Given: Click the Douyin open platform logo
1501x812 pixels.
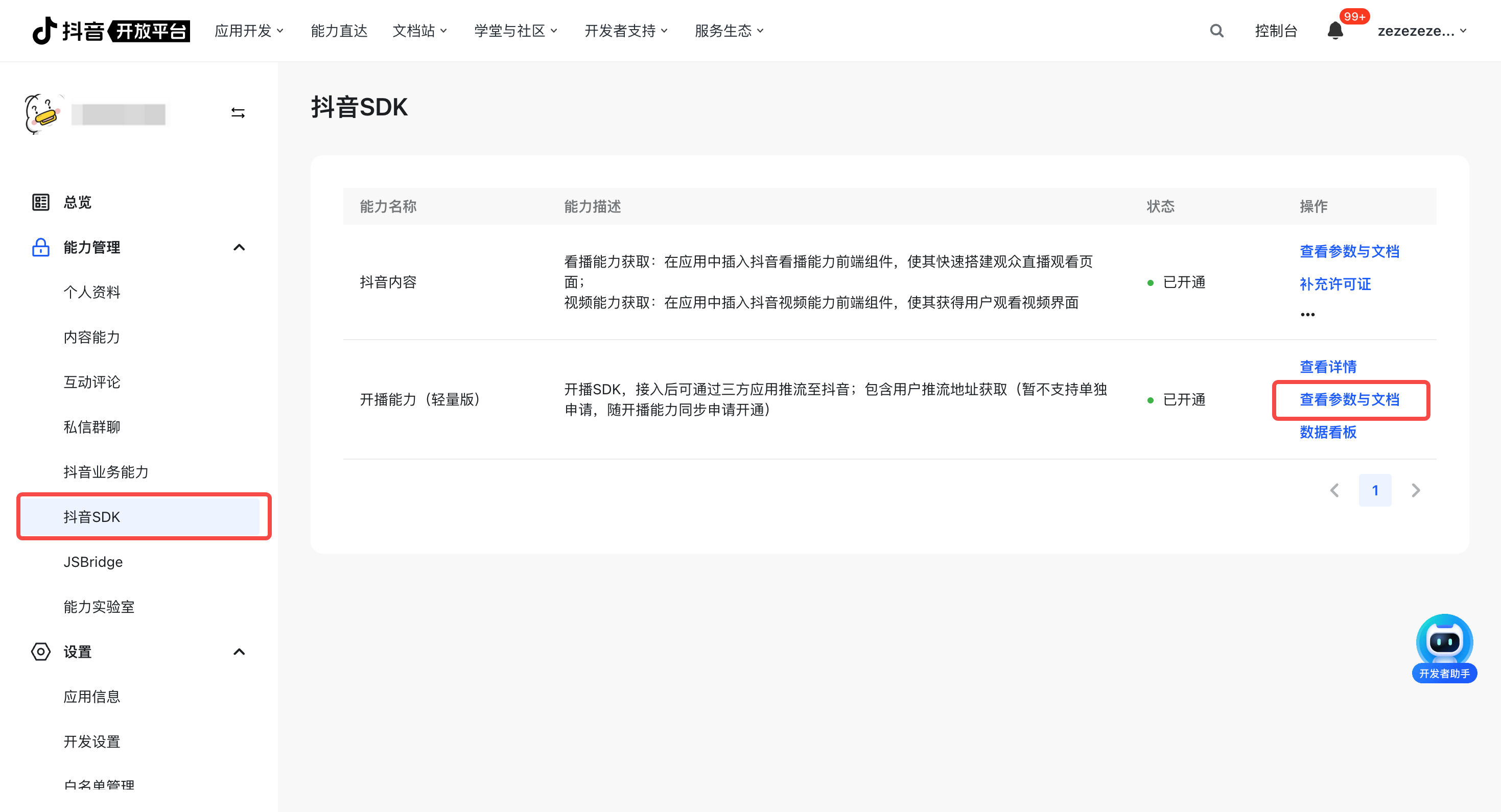Looking at the screenshot, I should (x=111, y=30).
